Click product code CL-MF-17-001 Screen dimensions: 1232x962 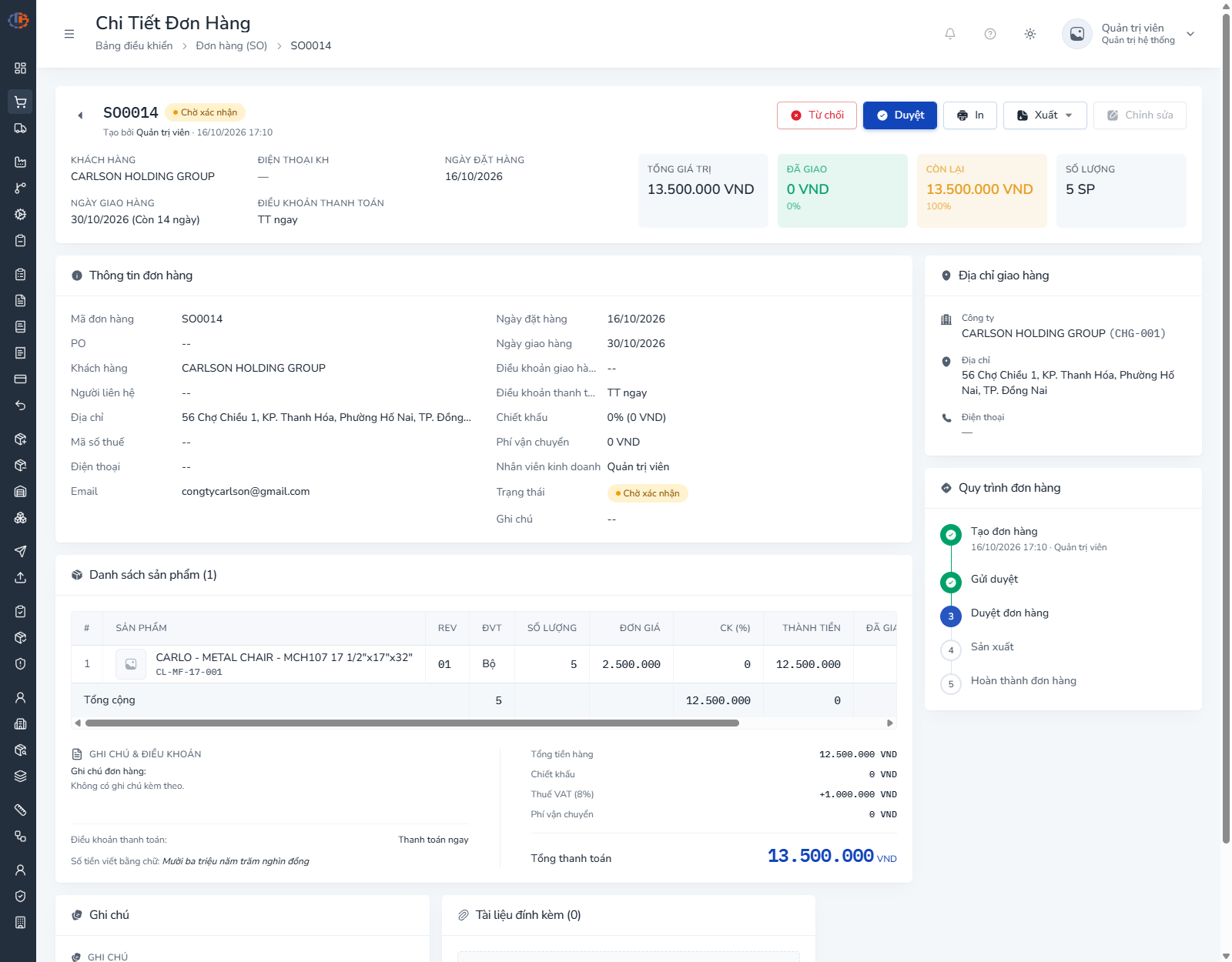pyautogui.click(x=189, y=673)
